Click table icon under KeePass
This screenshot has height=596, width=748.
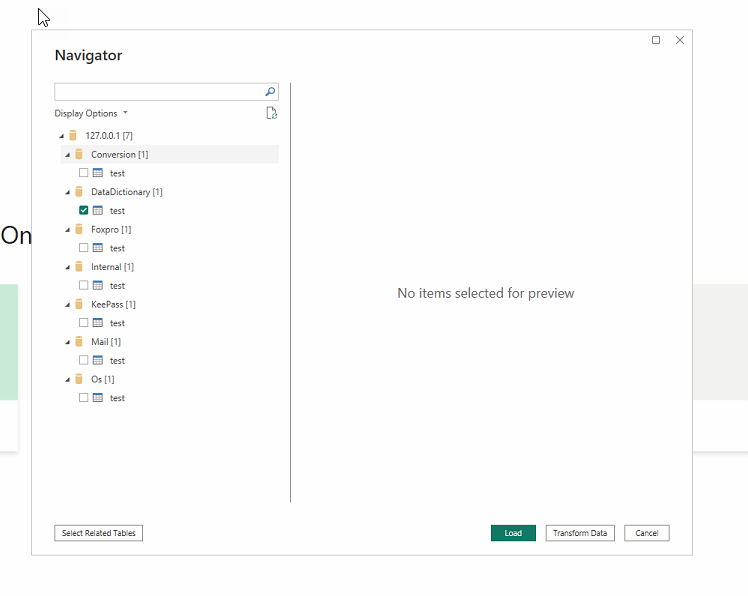pos(98,323)
